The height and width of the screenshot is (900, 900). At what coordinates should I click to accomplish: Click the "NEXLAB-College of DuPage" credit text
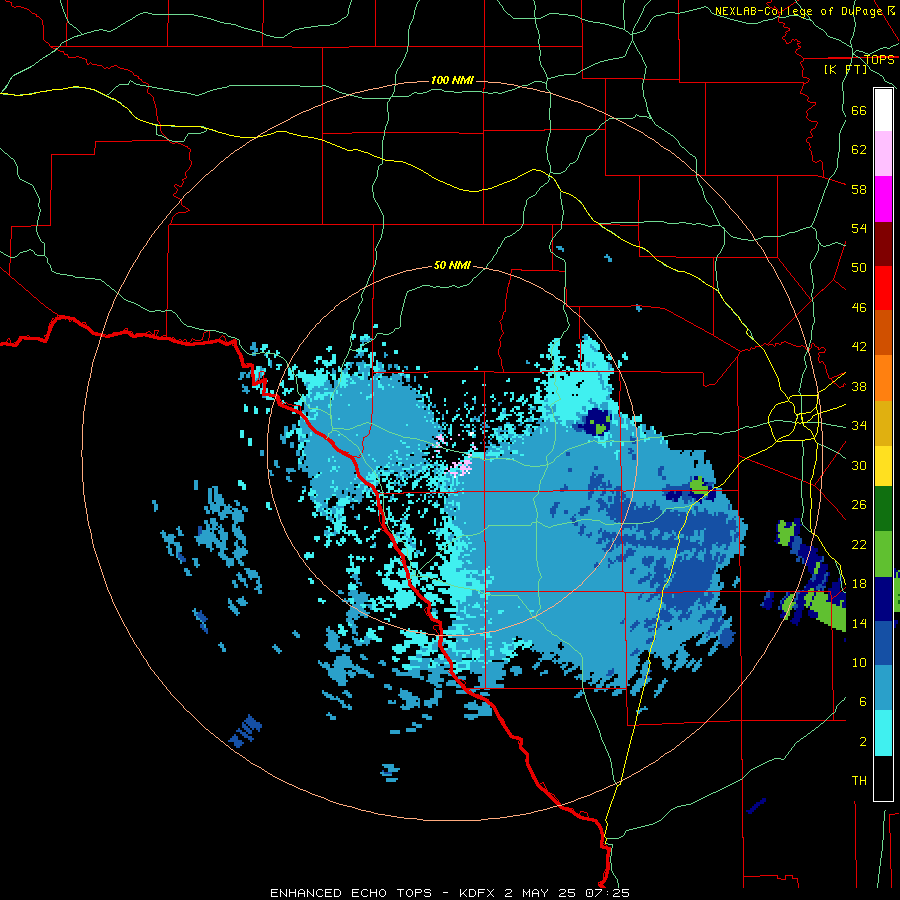[x=798, y=11]
